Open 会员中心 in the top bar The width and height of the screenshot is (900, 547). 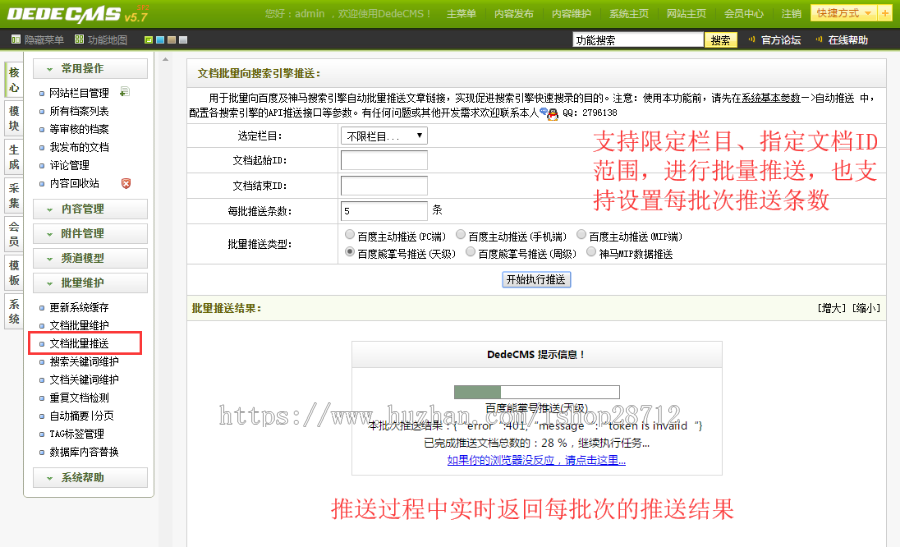click(743, 14)
